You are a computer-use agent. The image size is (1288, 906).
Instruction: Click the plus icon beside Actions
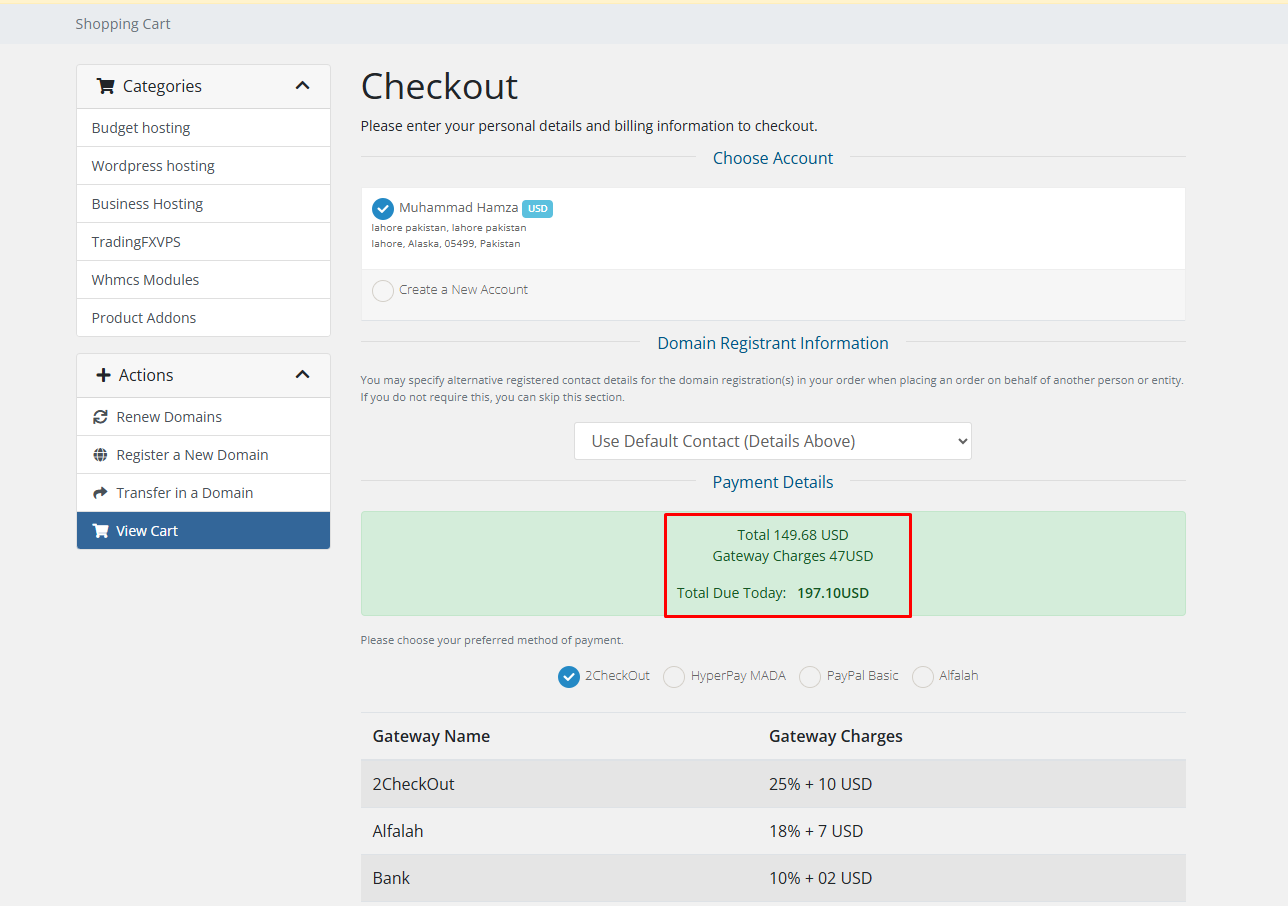coord(103,375)
